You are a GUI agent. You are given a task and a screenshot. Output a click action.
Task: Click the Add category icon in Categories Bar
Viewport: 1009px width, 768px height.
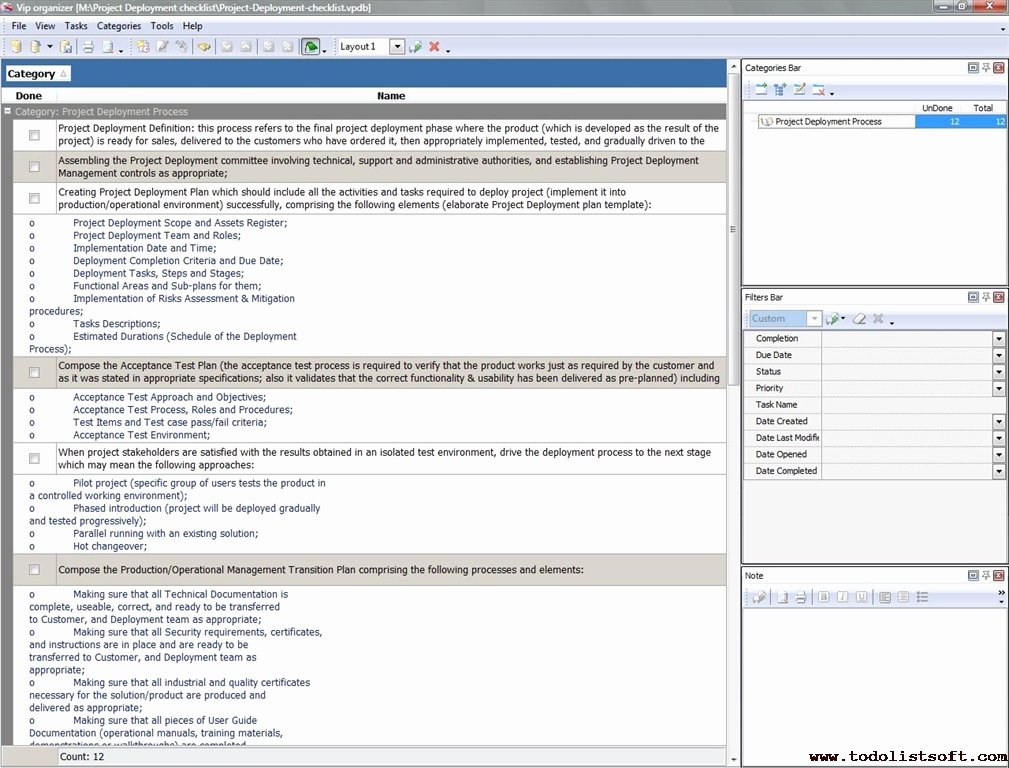(x=761, y=89)
